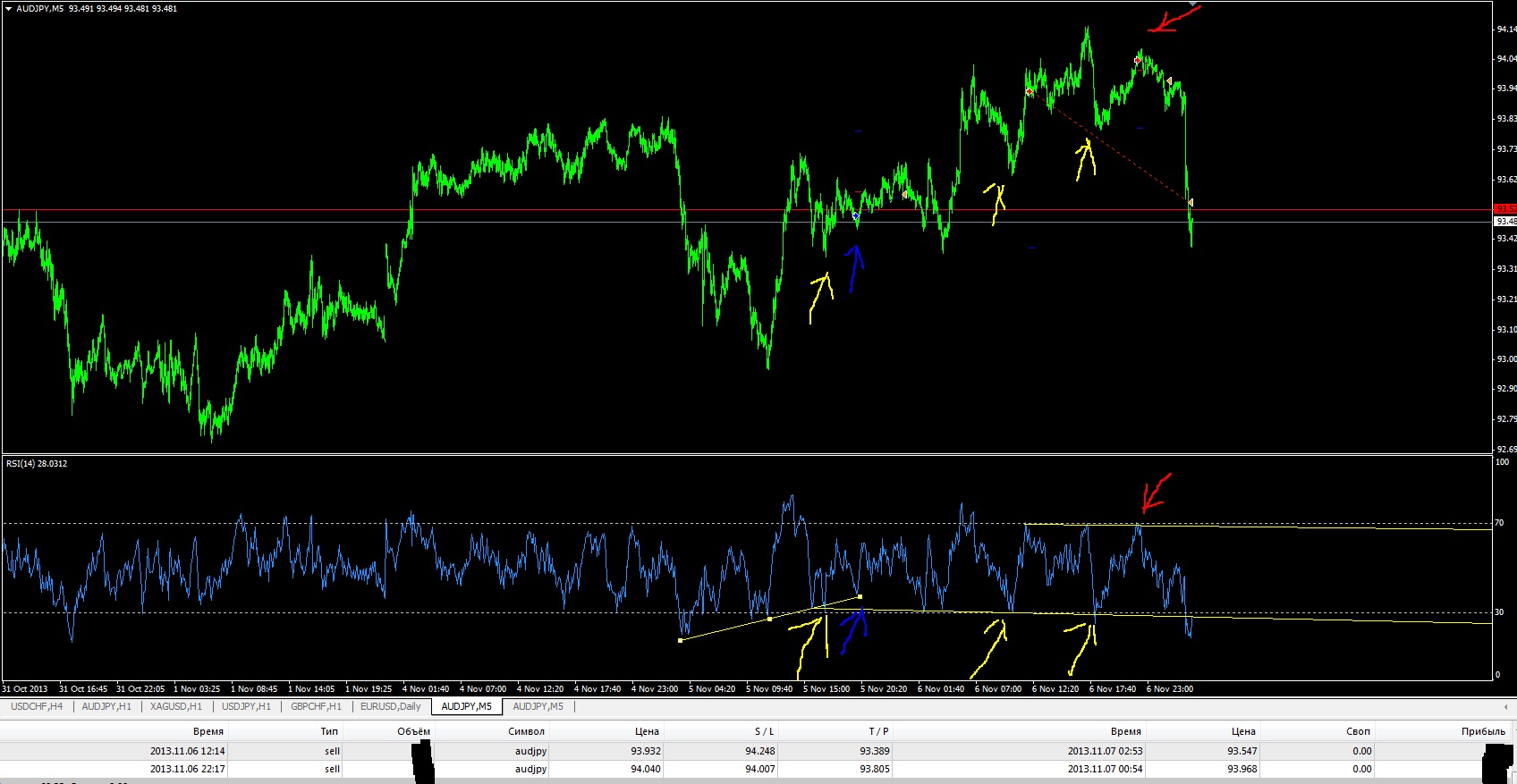The image size is (1517, 784).
Task: Click the RSI 30 level label
Action: coord(1500,612)
